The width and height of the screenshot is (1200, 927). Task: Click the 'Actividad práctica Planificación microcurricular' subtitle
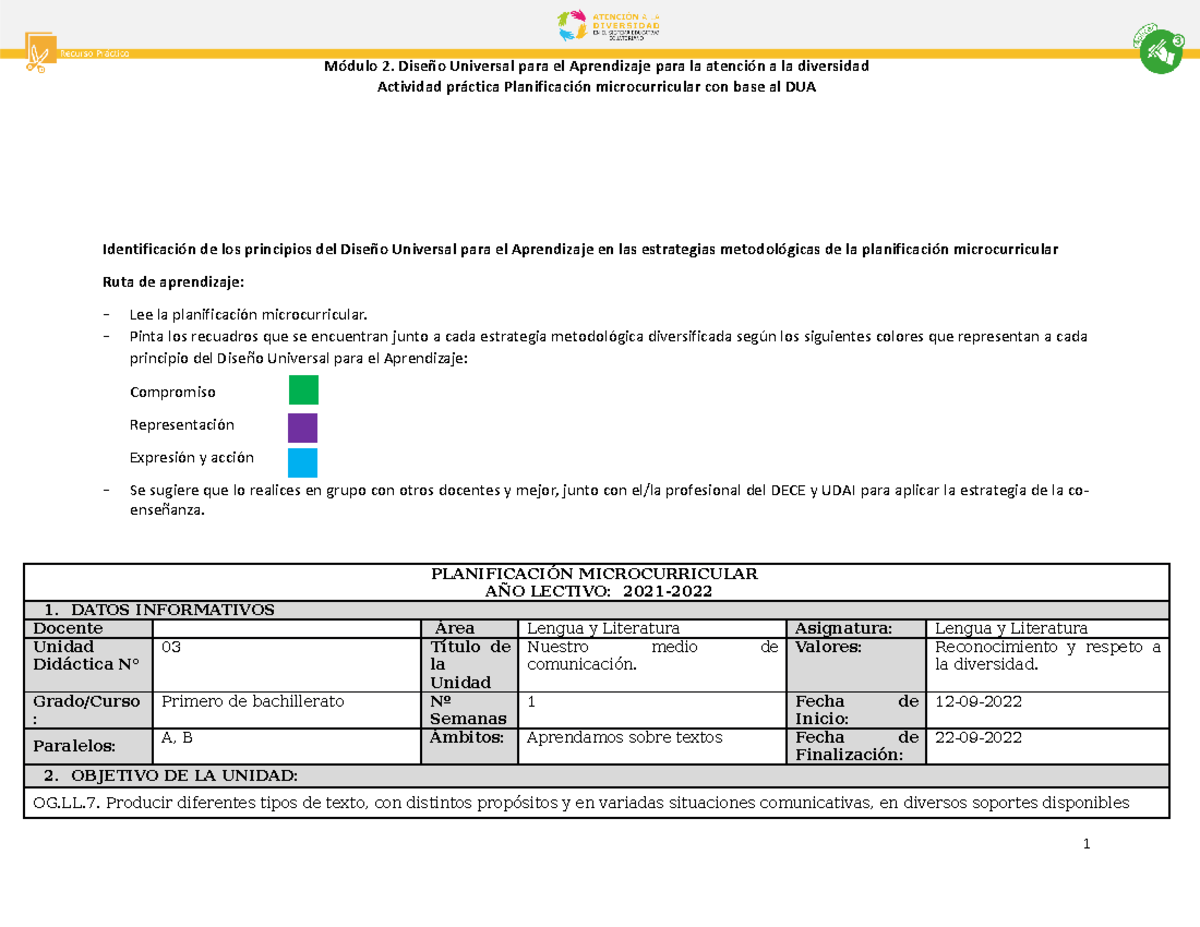coord(599,86)
